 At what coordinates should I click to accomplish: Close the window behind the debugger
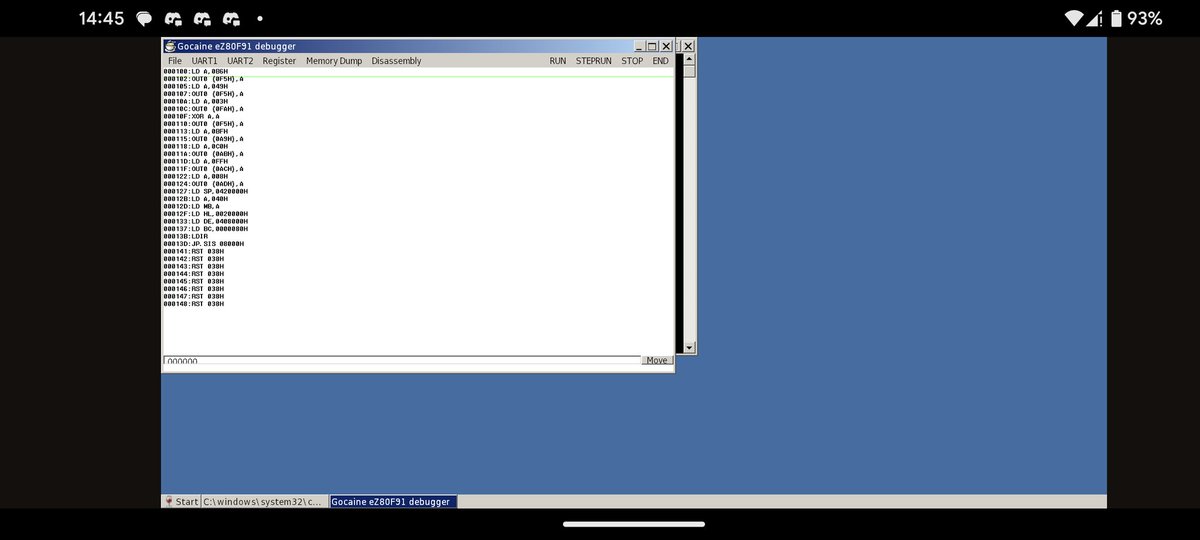(688, 46)
